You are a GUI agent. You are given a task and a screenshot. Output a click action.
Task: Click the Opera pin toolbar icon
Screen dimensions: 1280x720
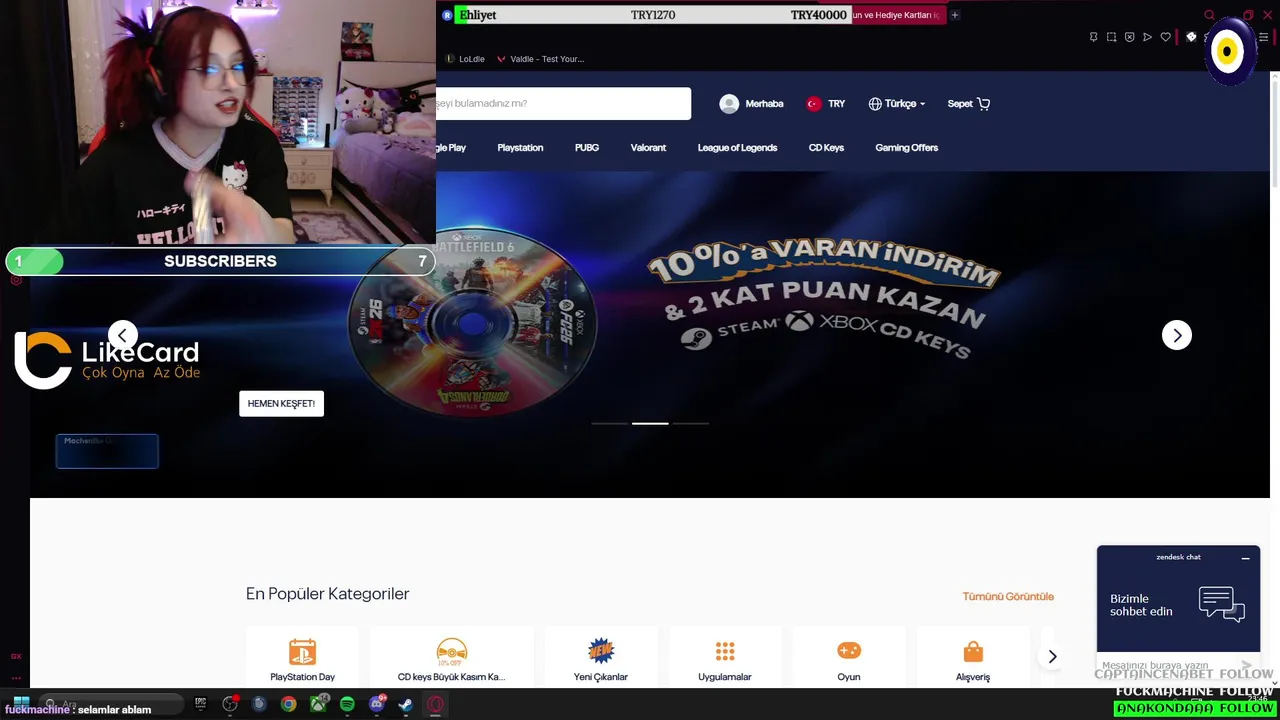(x=1093, y=37)
